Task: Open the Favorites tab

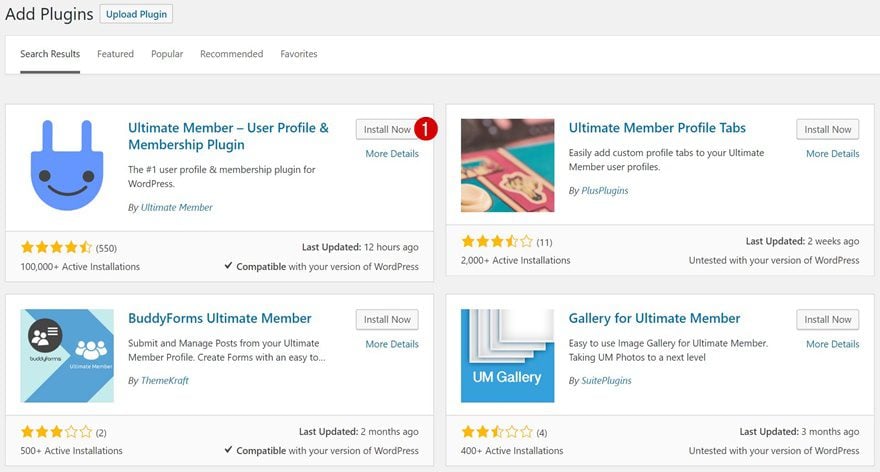Action: 299,54
